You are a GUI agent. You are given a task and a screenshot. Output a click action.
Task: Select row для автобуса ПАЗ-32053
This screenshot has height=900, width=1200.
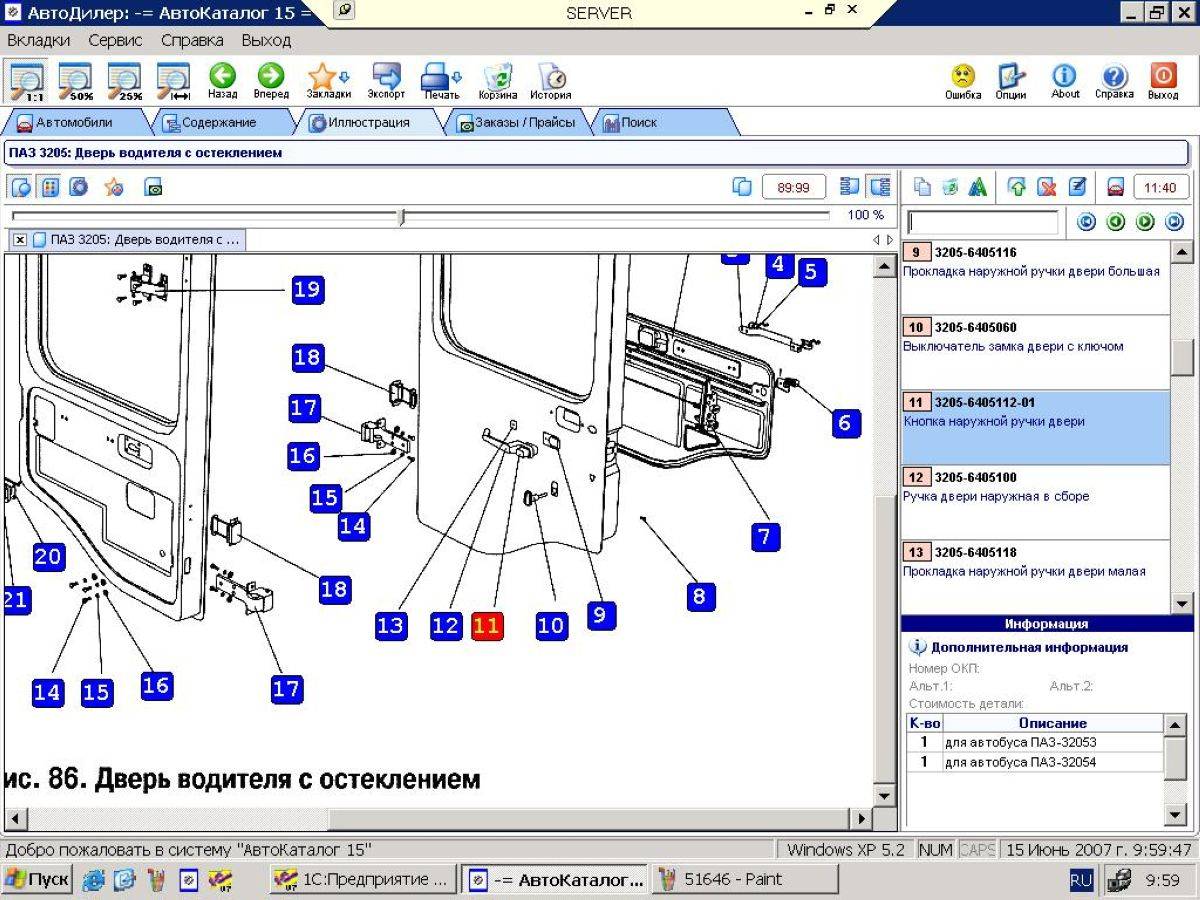(1034, 742)
